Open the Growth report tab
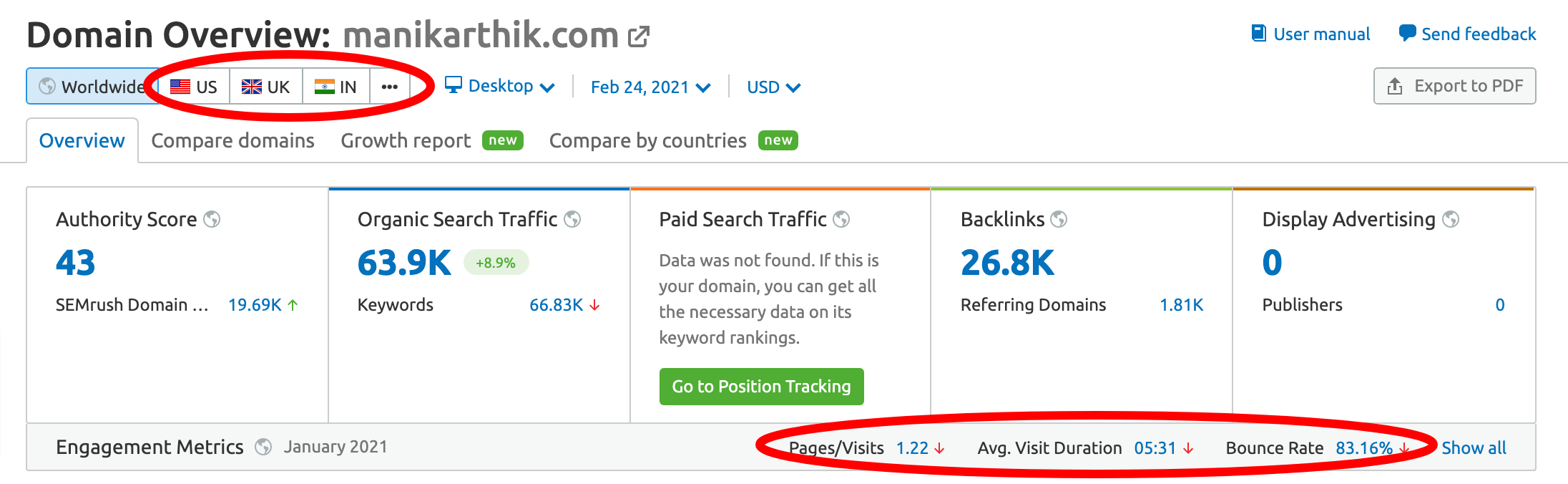1568x484 pixels. coord(405,140)
